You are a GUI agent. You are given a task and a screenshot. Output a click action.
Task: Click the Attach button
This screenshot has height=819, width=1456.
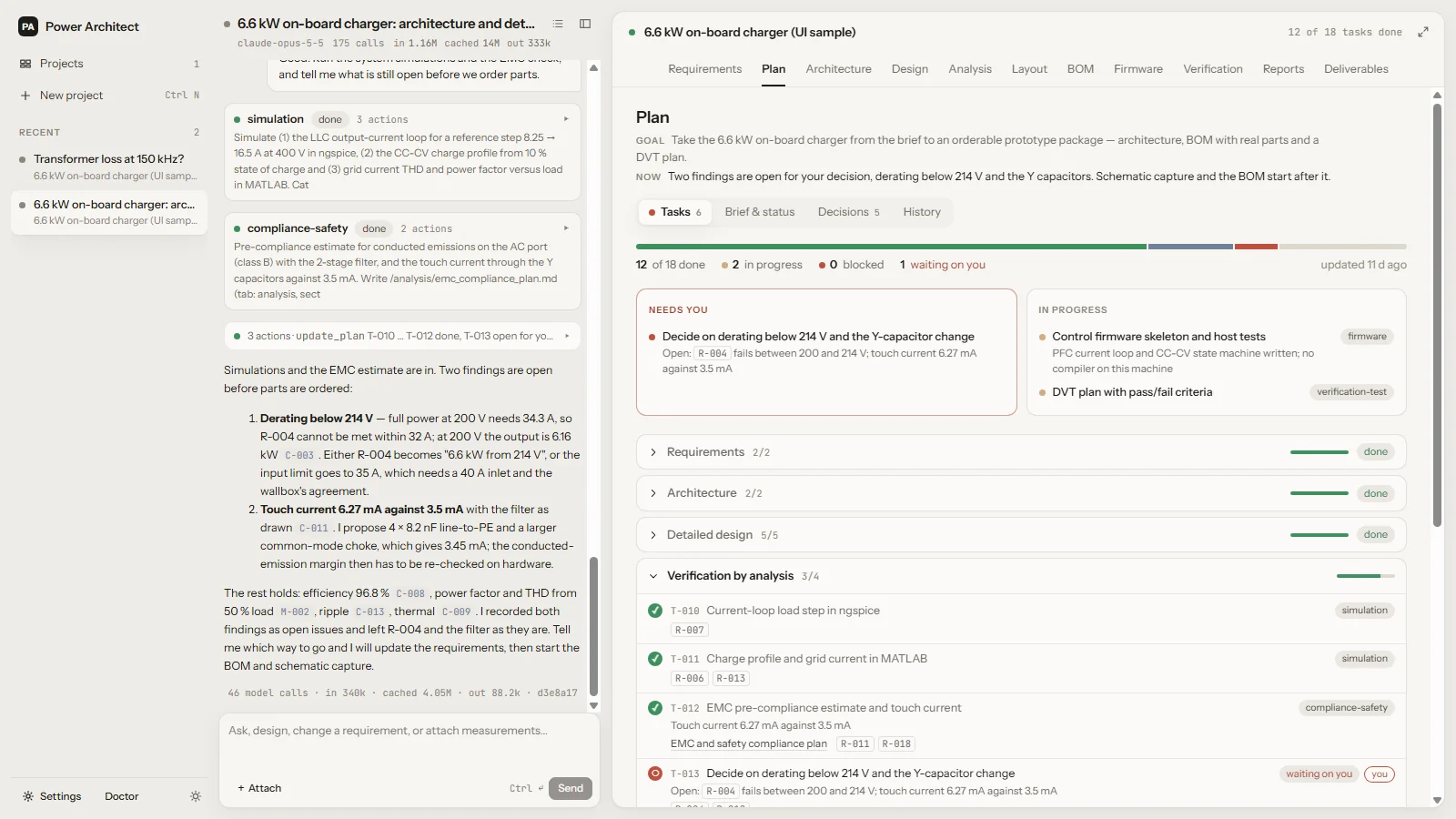click(x=259, y=788)
